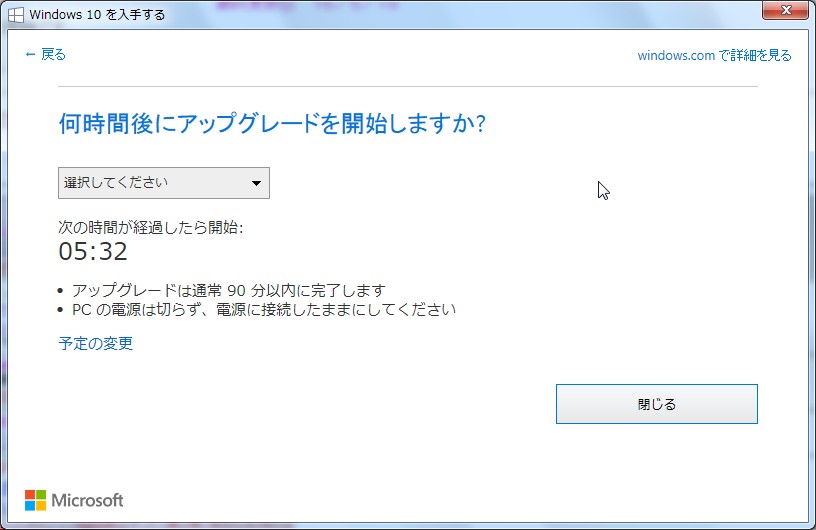Open the 選択してください time dropdown

click(x=164, y=183)
